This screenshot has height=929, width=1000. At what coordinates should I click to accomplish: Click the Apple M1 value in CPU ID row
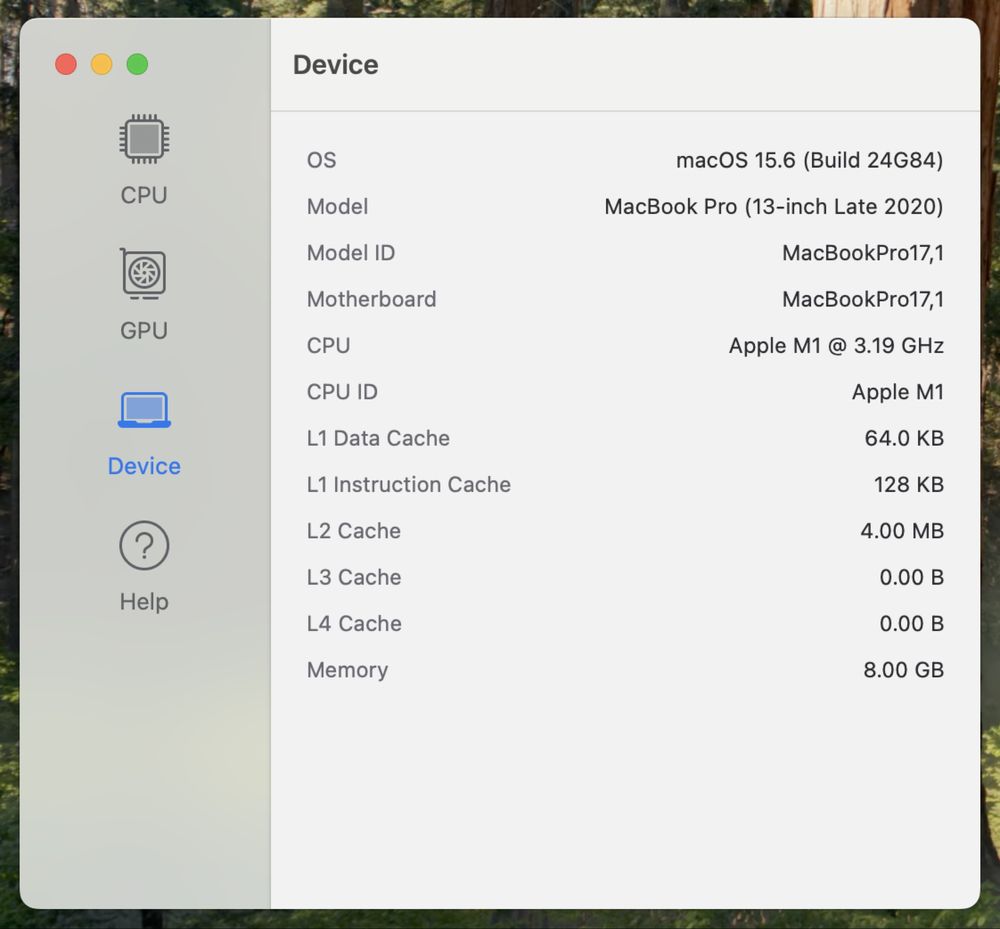click(897, 392)
